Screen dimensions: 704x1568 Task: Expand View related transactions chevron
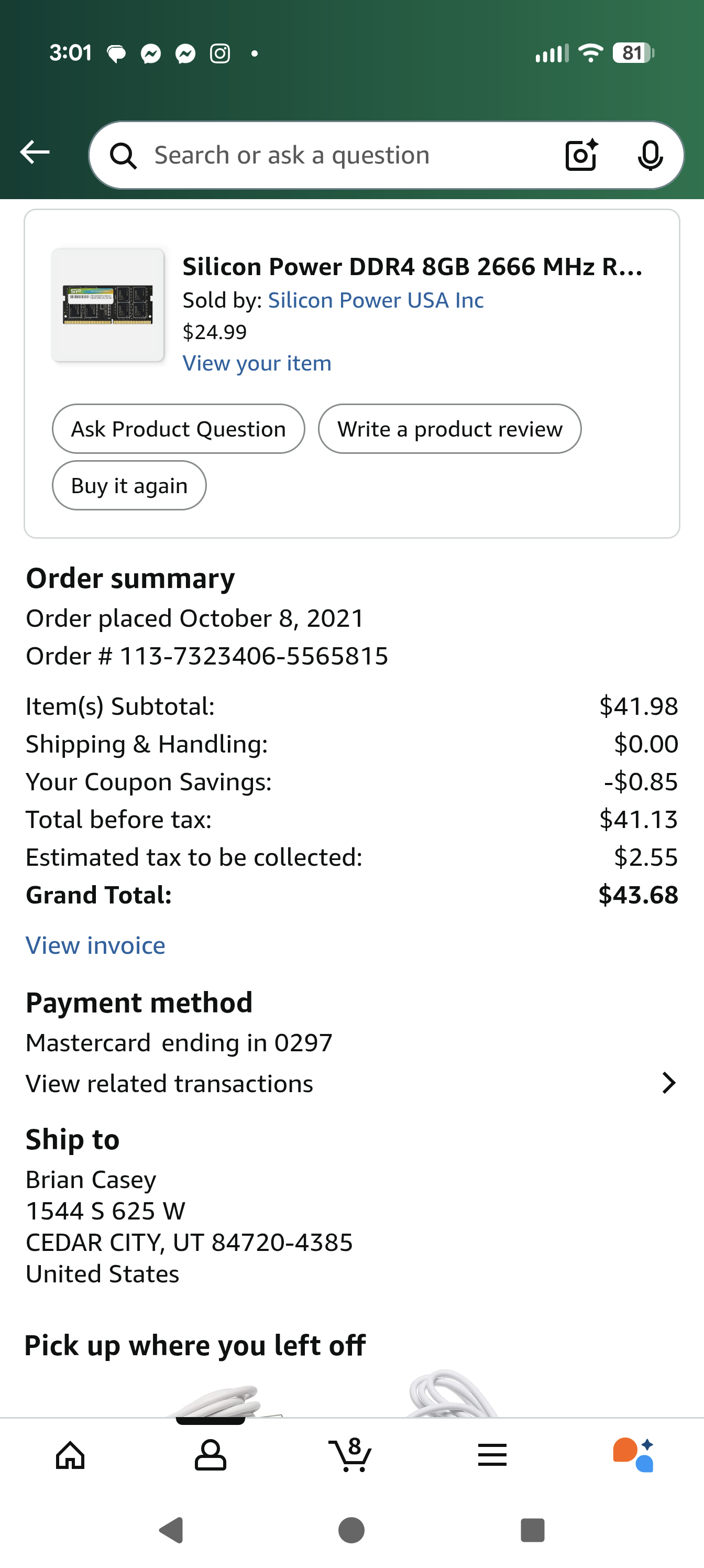click(x=668, y=1083)
